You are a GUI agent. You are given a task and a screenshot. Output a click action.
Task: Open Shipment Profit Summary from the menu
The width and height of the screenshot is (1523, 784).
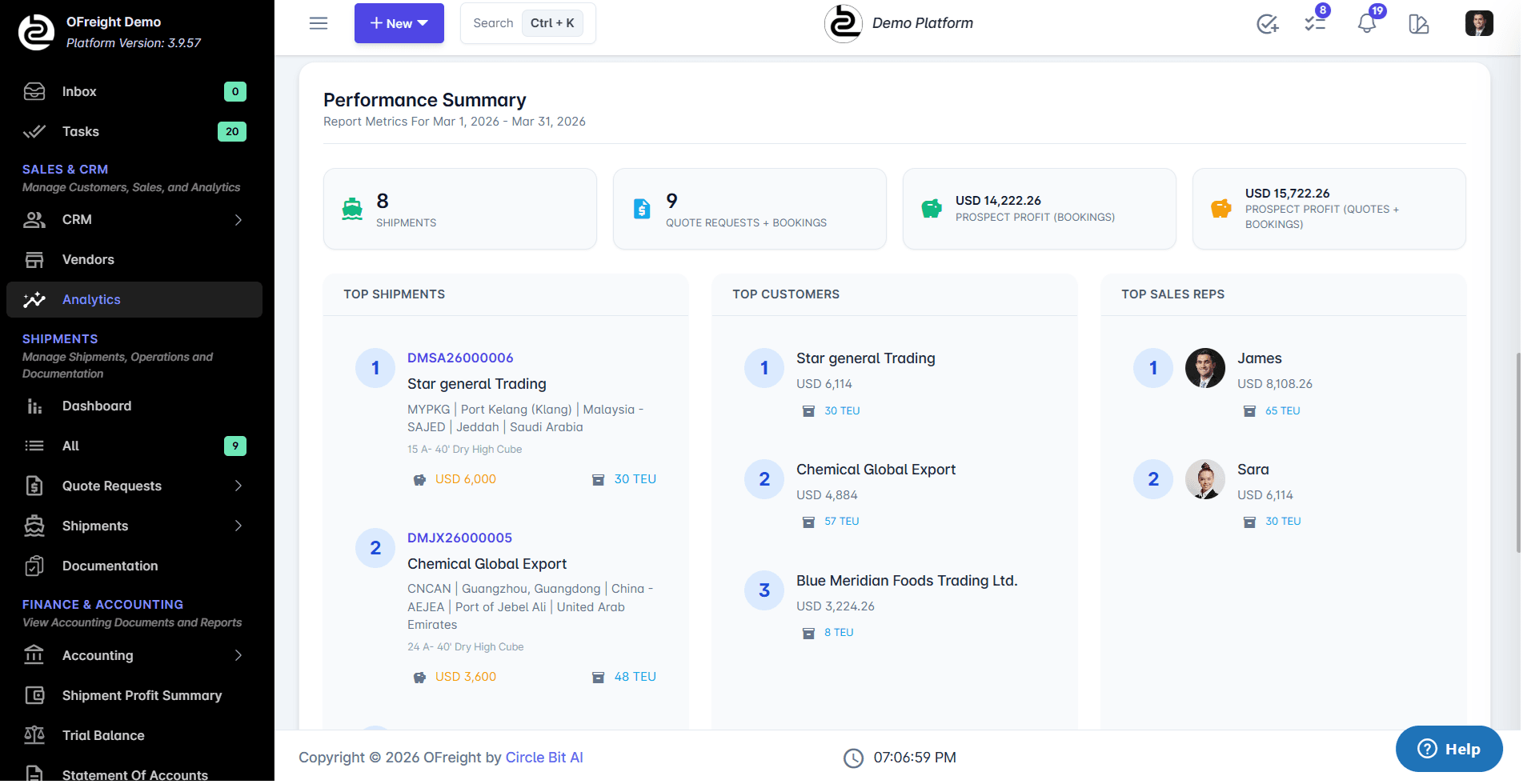click(142, 695)
